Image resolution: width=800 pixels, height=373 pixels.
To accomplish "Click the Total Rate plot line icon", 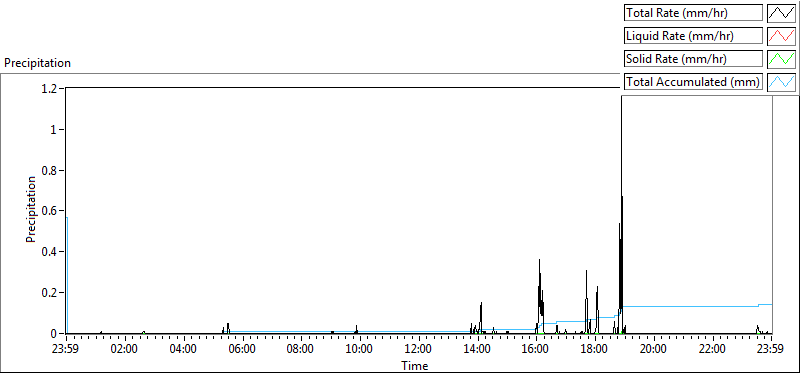I will 781,13.
